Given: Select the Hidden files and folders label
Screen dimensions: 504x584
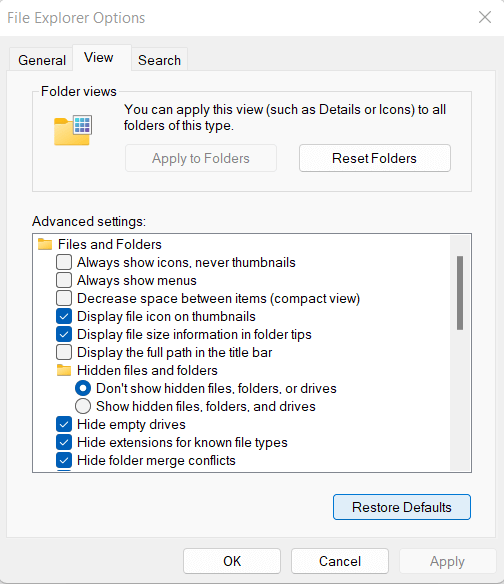Looking at the screenshot, I should 147,370.
